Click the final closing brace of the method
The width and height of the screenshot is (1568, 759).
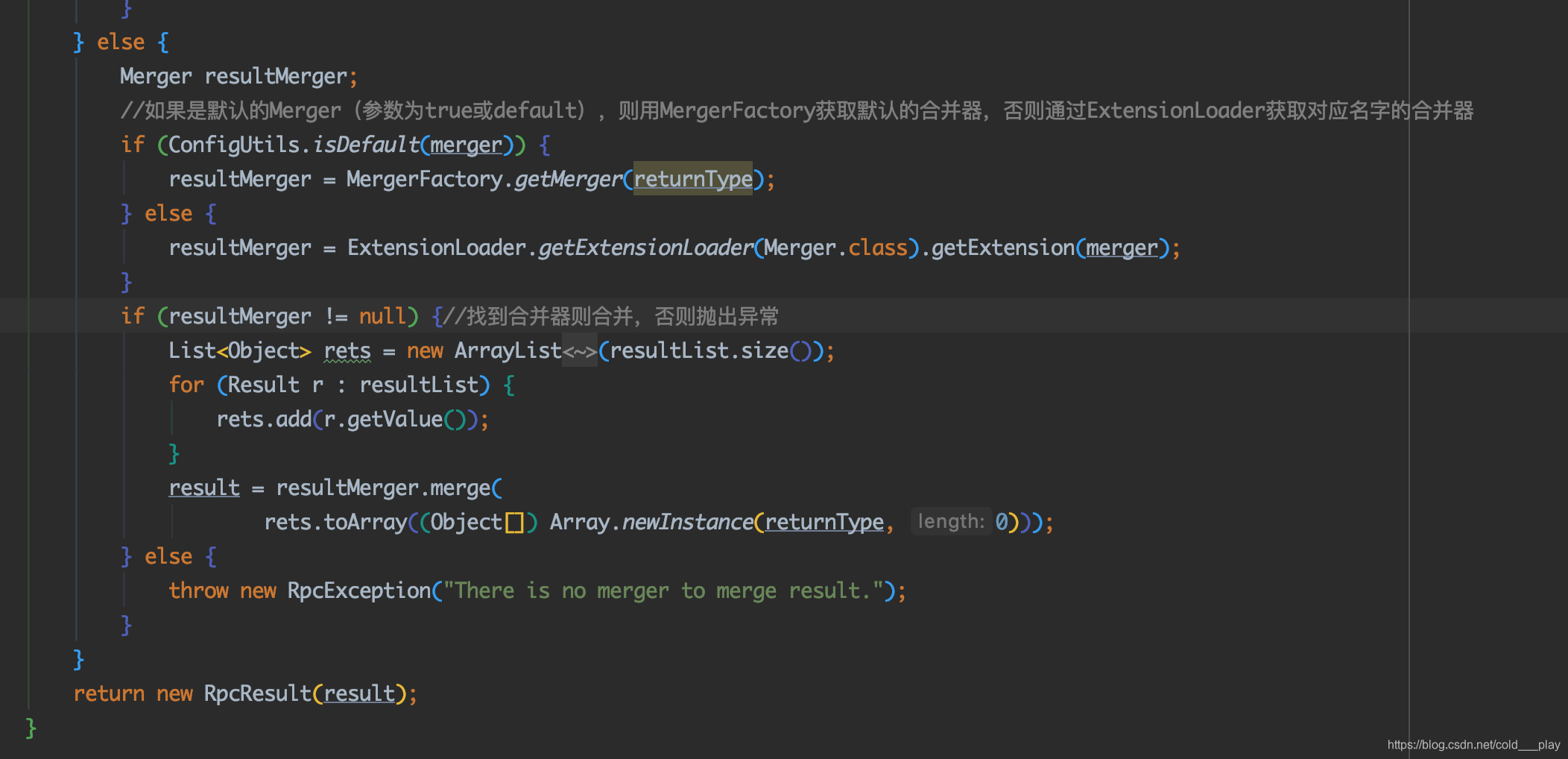tap(31, 728)
